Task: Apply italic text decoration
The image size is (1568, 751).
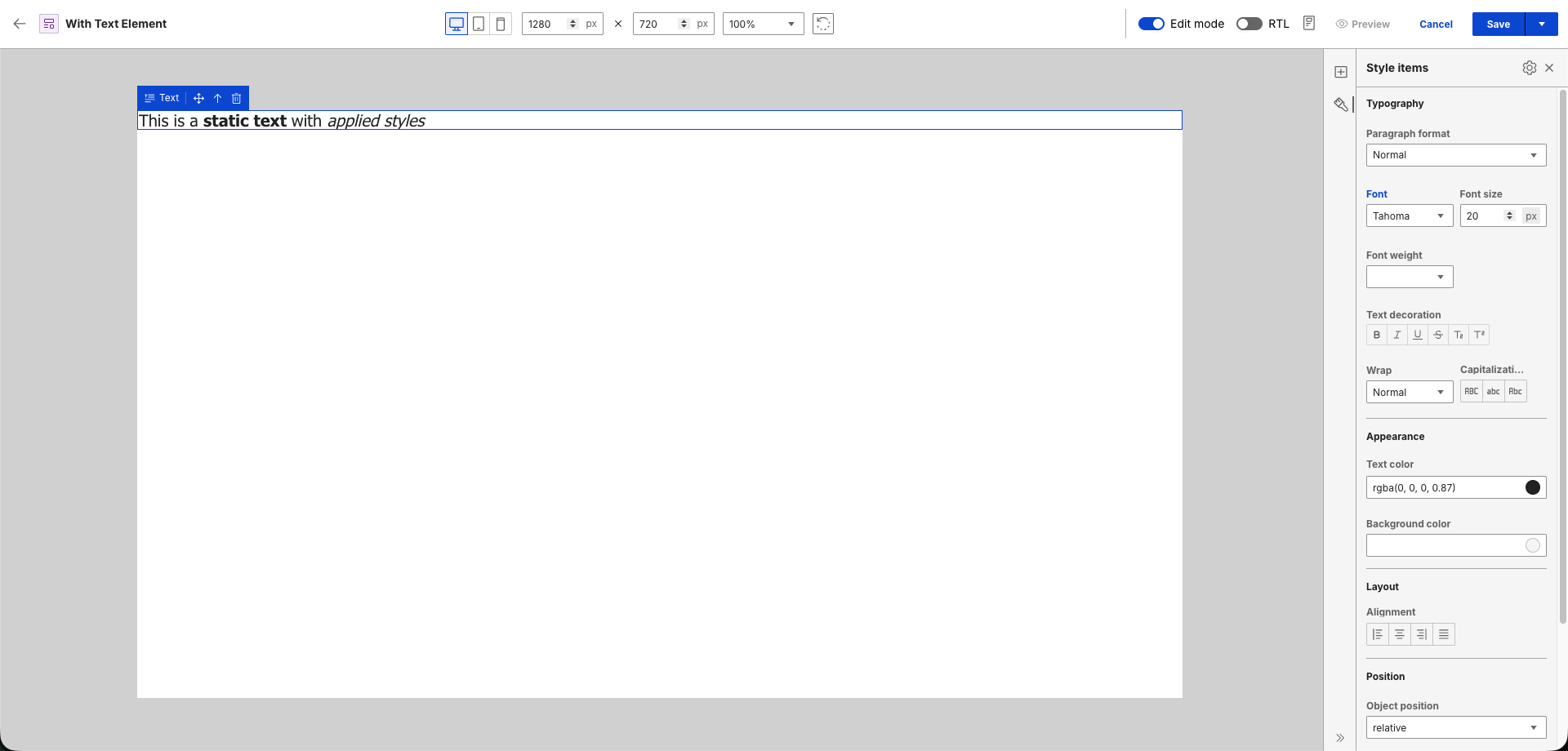Action: 1397,335
